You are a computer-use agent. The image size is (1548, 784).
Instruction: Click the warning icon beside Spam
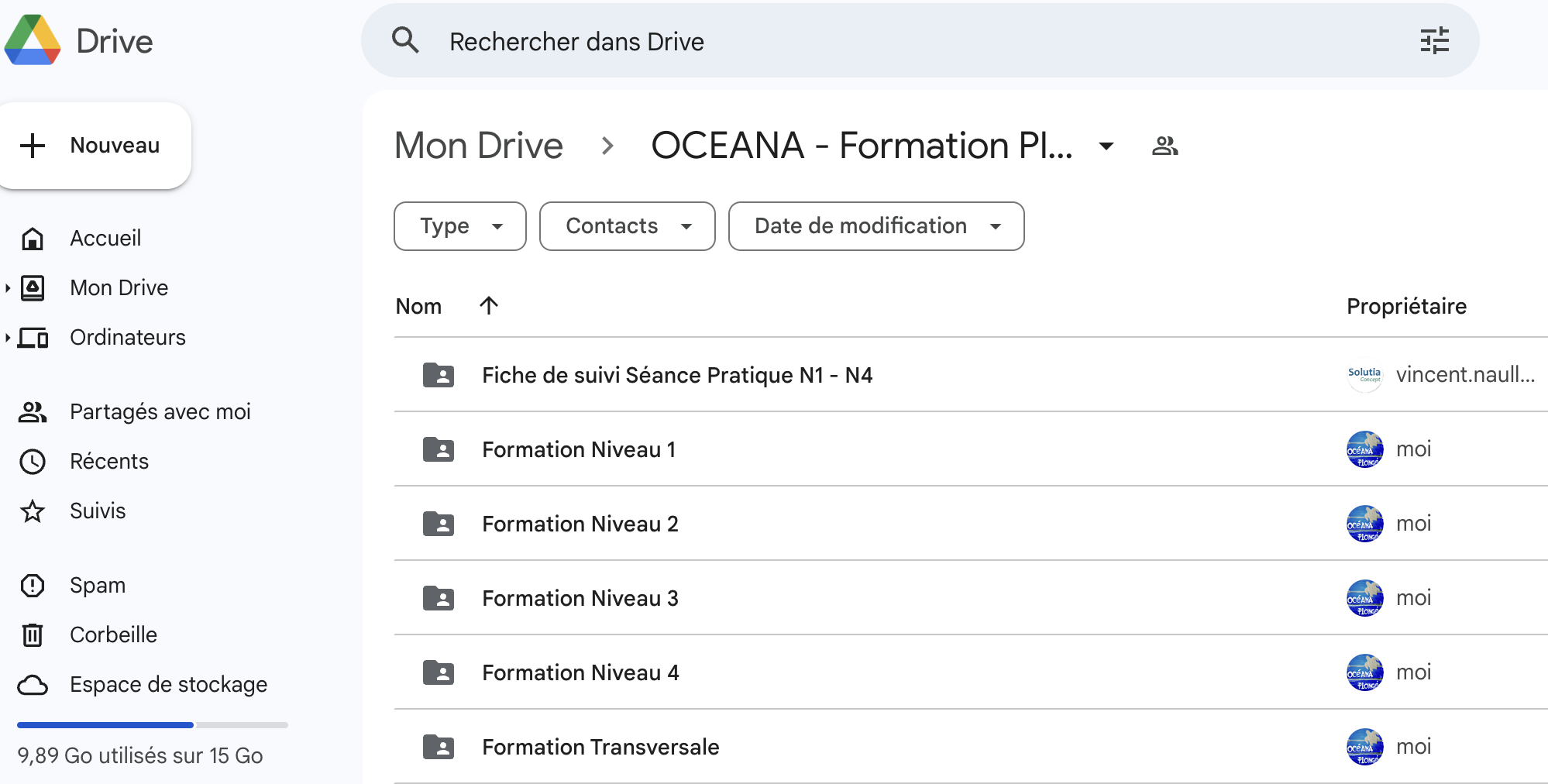(x=33, y=586)
